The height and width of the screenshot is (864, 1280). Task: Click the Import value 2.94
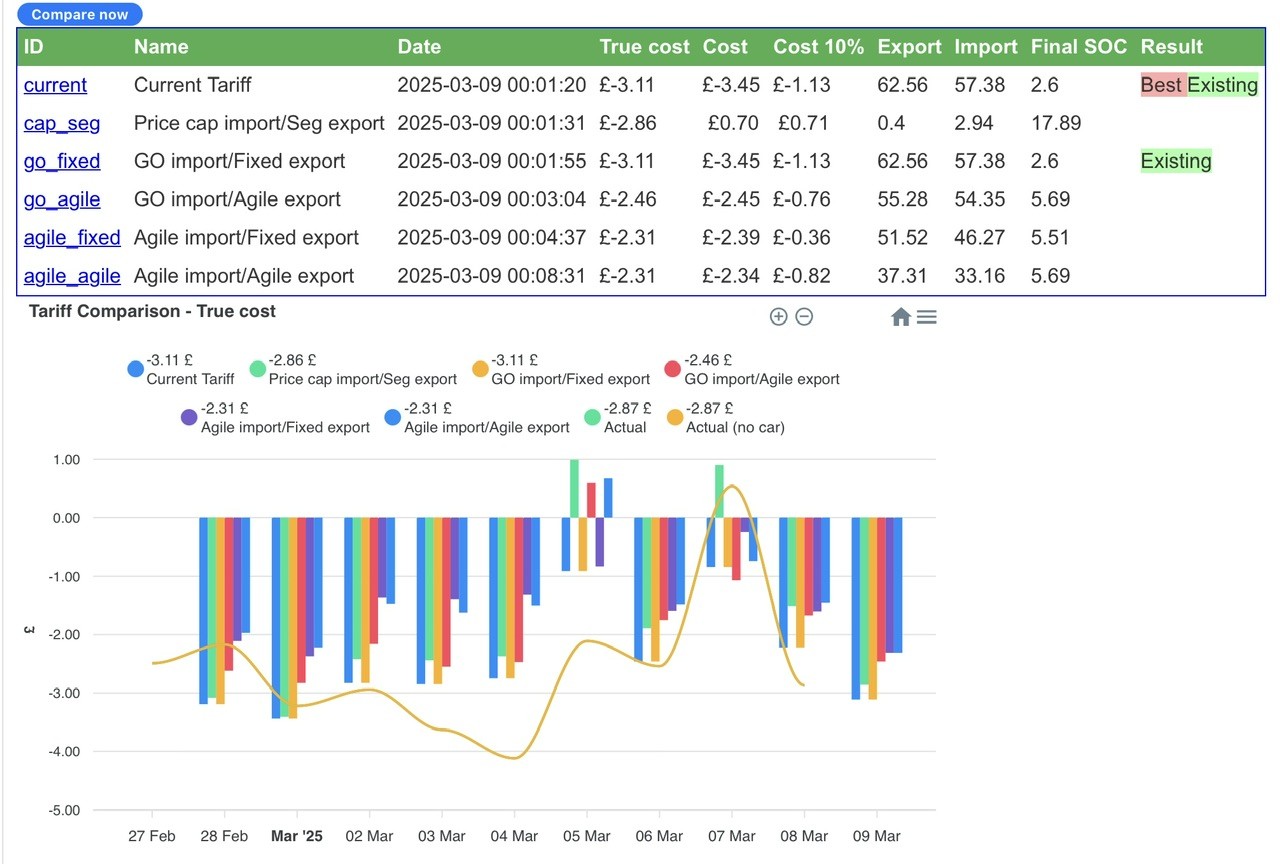(x=974, y=123)
